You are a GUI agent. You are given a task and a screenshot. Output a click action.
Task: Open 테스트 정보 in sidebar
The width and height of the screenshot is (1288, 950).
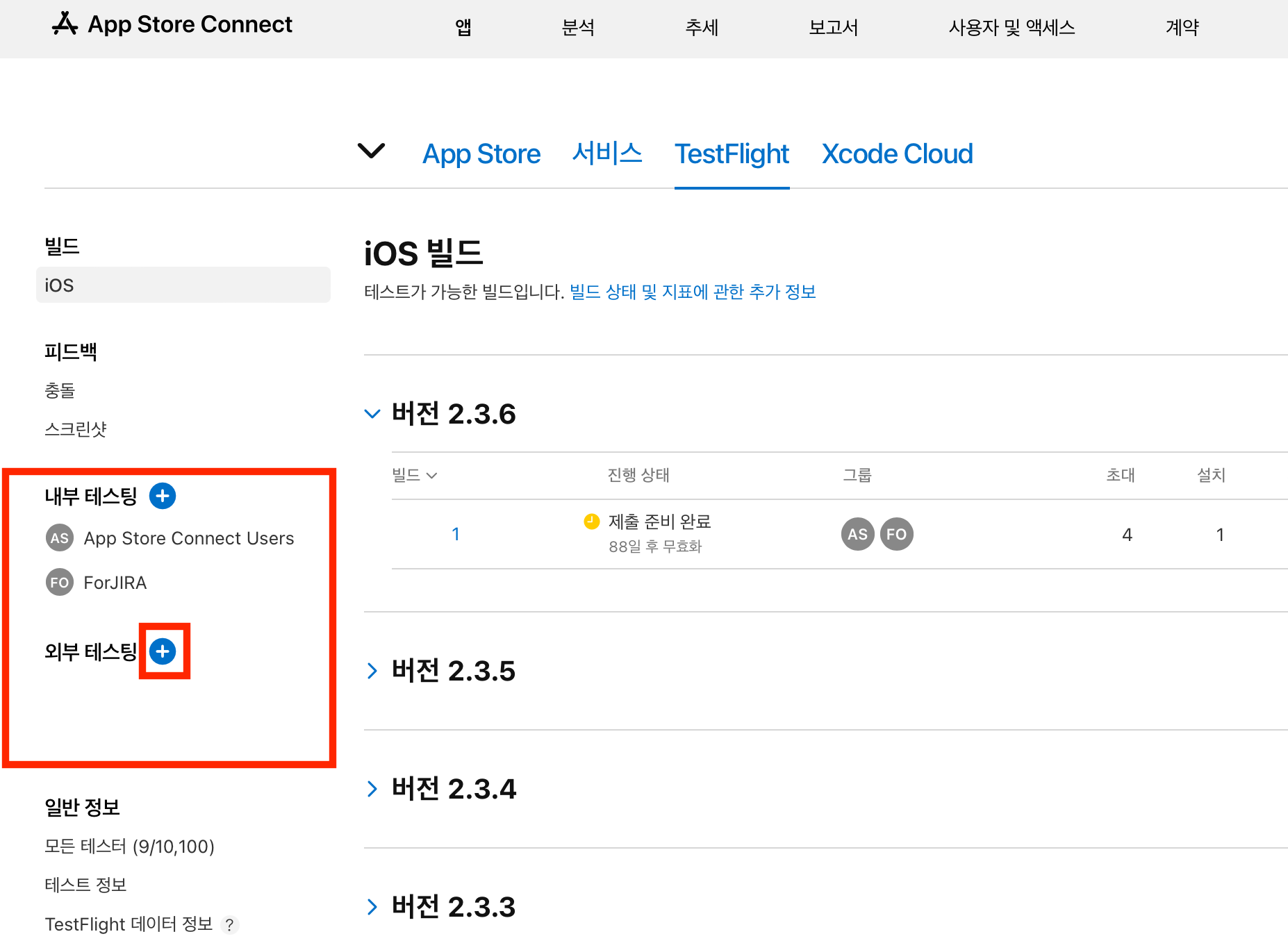tap(85, 885)
